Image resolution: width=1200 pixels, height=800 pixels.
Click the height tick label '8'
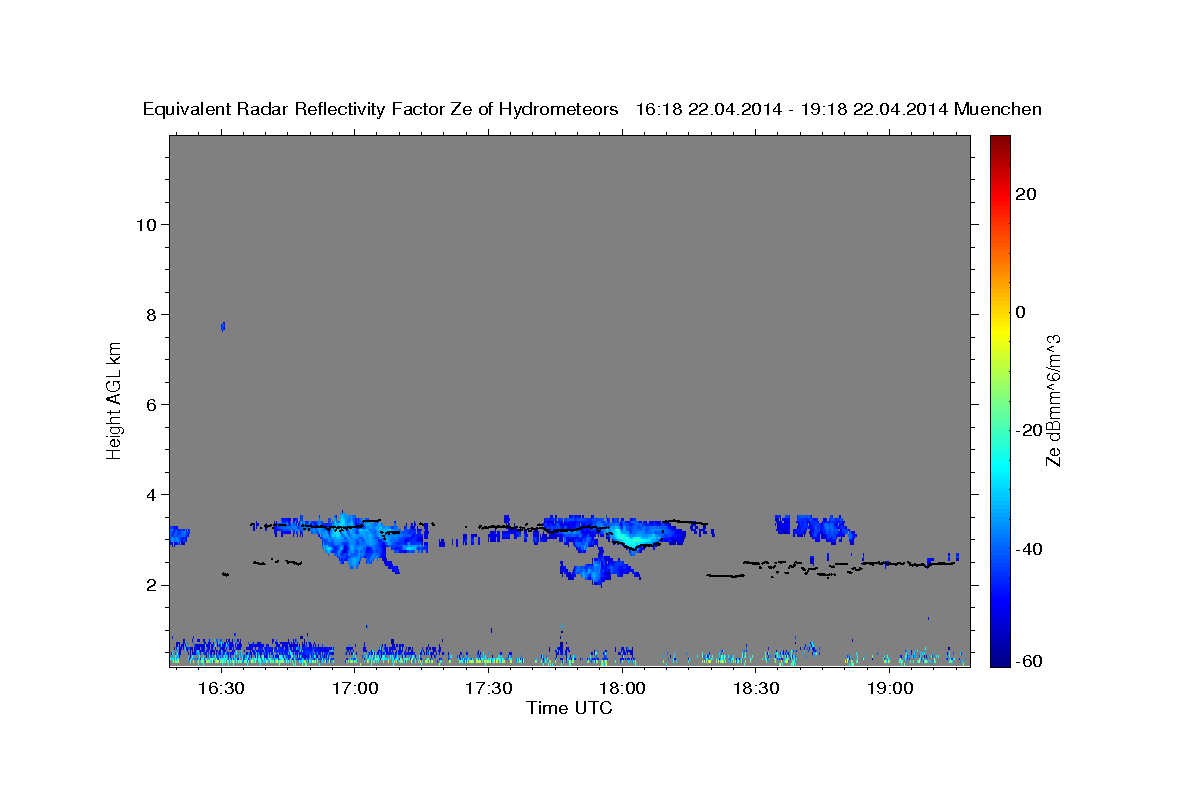[x=149, y=314]
